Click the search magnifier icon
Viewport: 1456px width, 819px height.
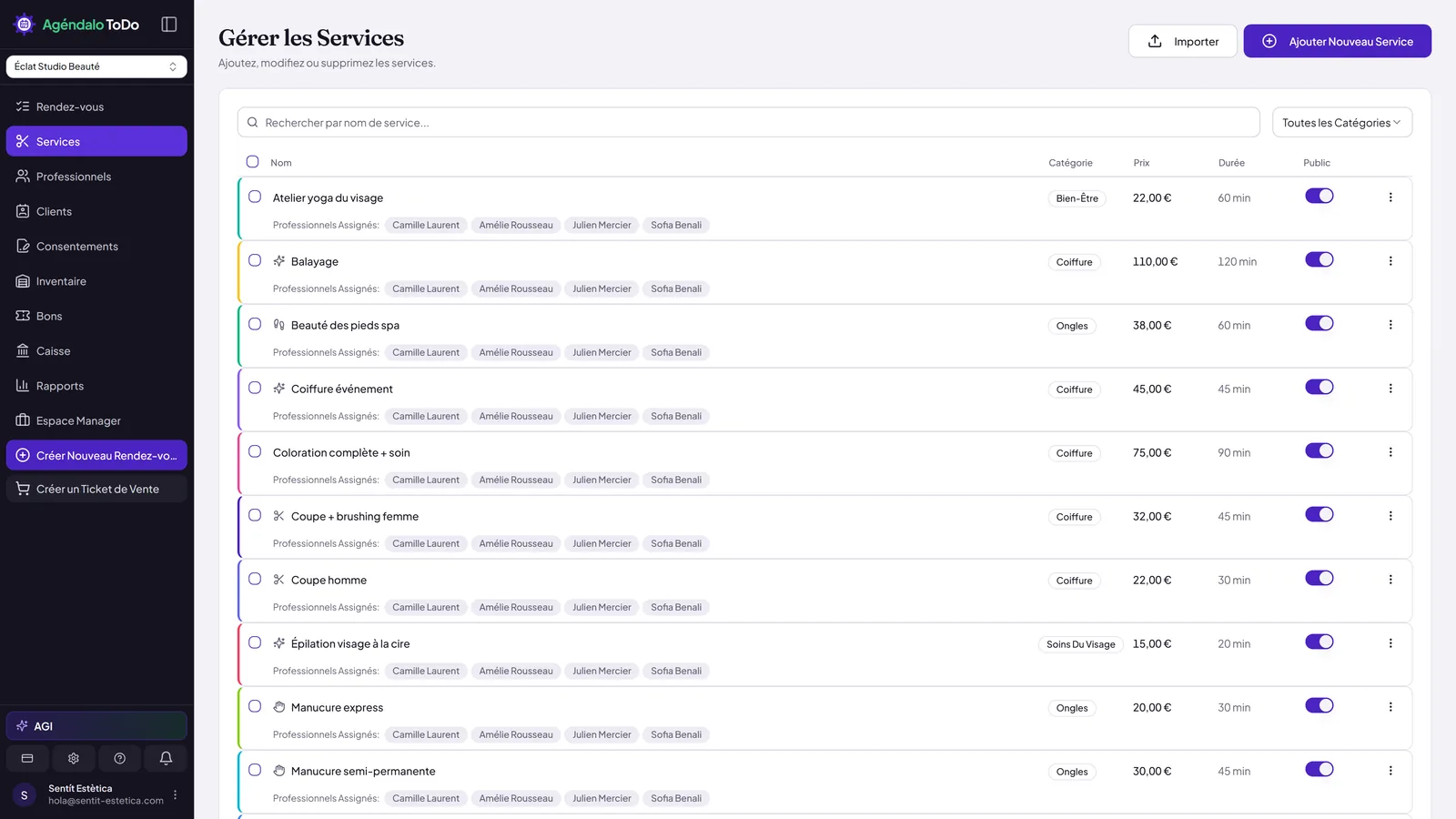point(253,123)
